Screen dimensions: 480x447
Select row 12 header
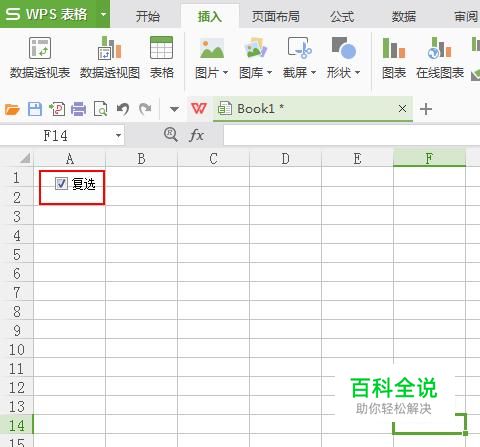[x=17, y=388]
